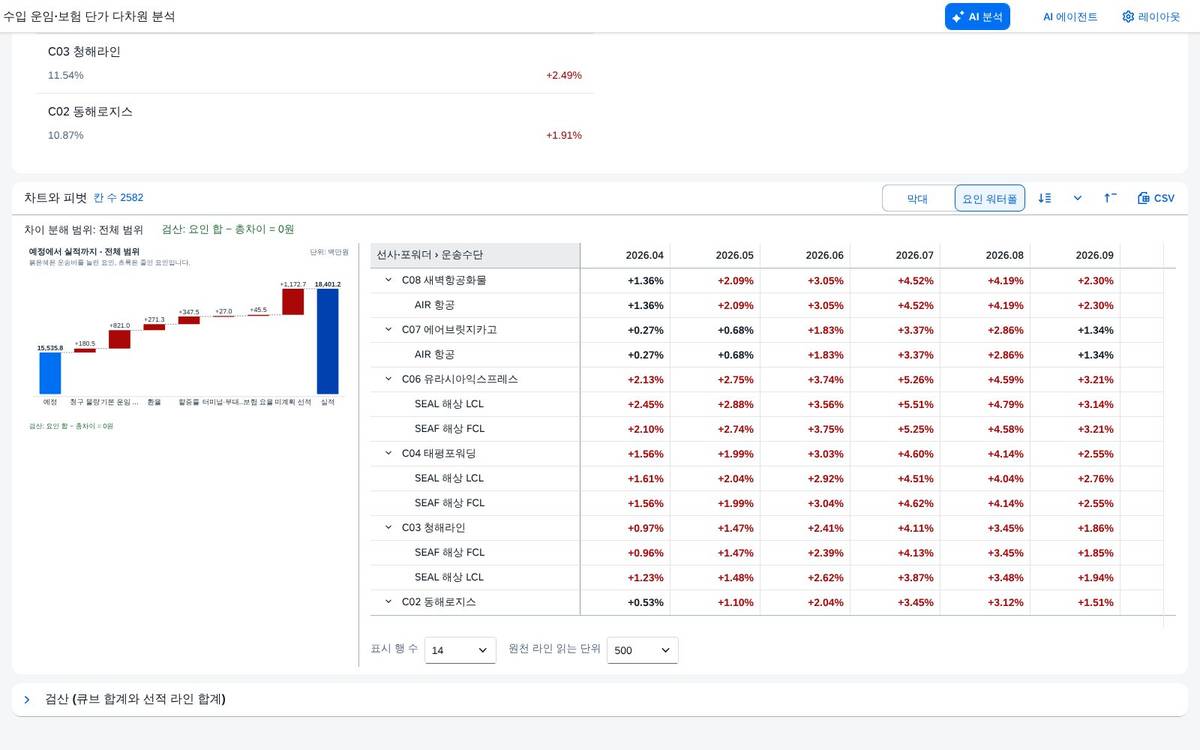Open the AI 에이전트 panel

tap(1070, 17)
